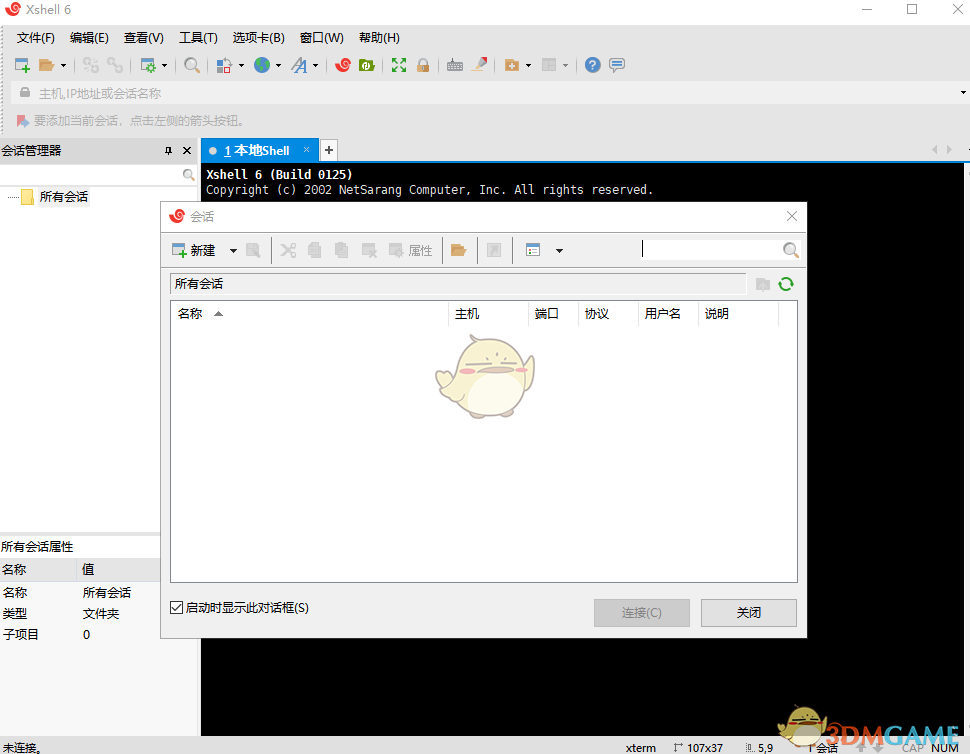Open the view mode dropdown in session dialog

560,250
